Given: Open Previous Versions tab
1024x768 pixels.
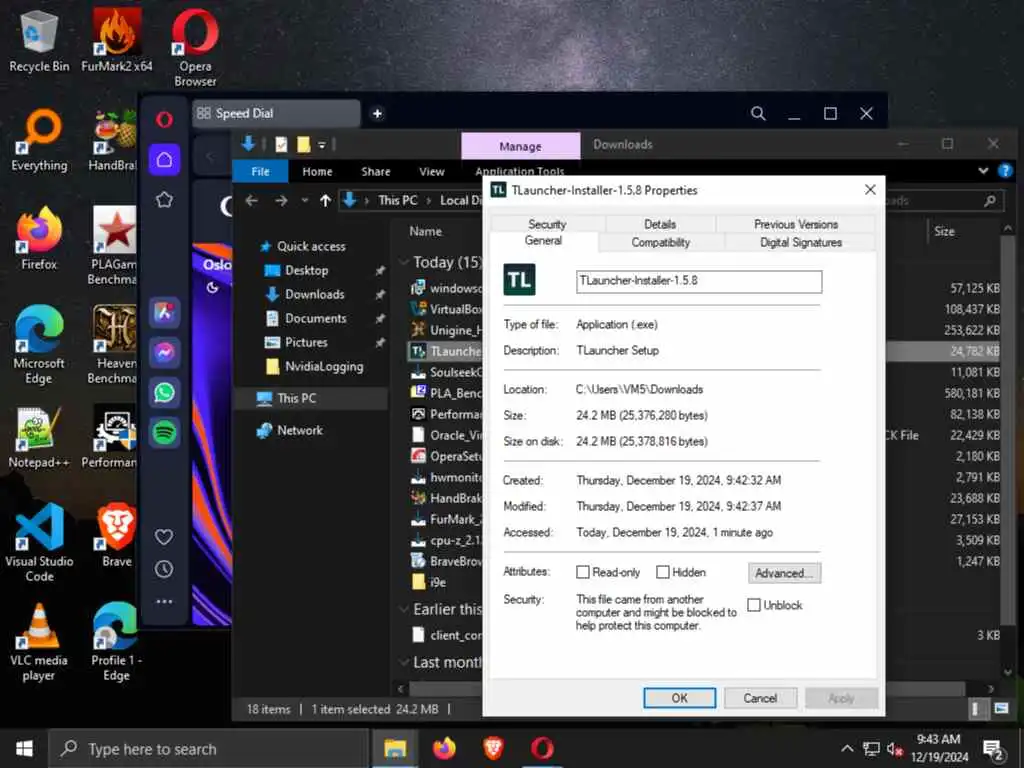Looking at the screenshot, I should [x=795, y=224].
